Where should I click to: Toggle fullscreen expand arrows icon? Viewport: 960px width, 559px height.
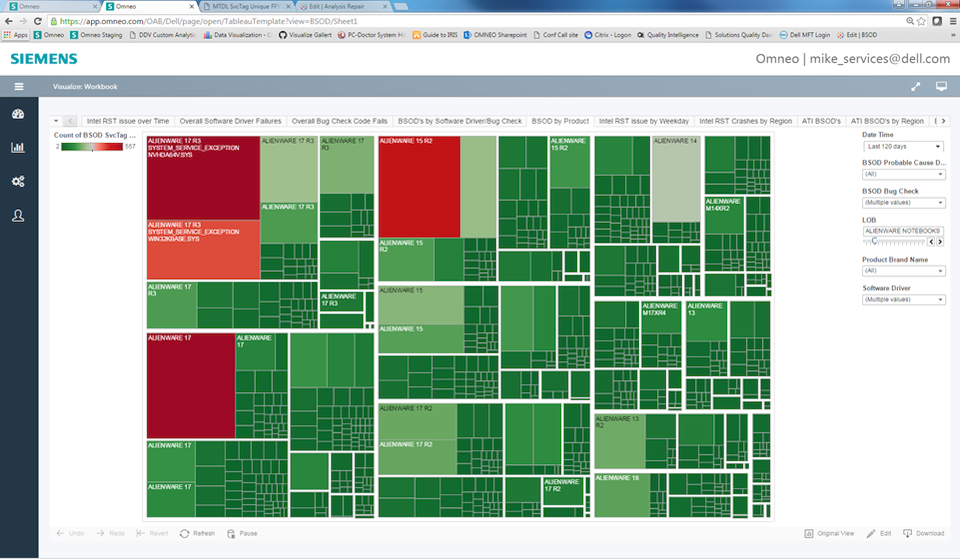point(915,86)
